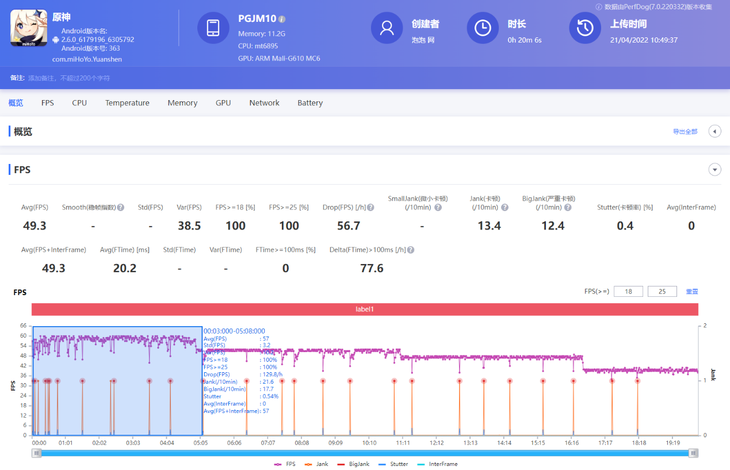The image size is (730, 470).
Task: Click the duration clock icon
Action: coord(482,29)
